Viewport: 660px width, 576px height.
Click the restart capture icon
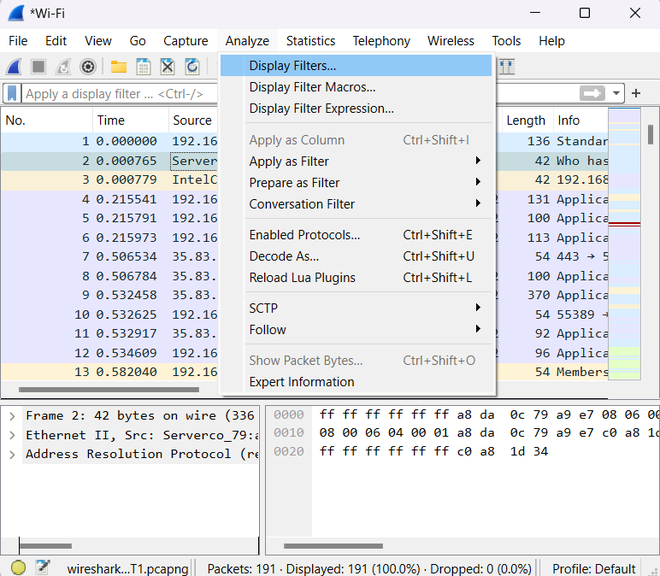(x=63, y=67)
